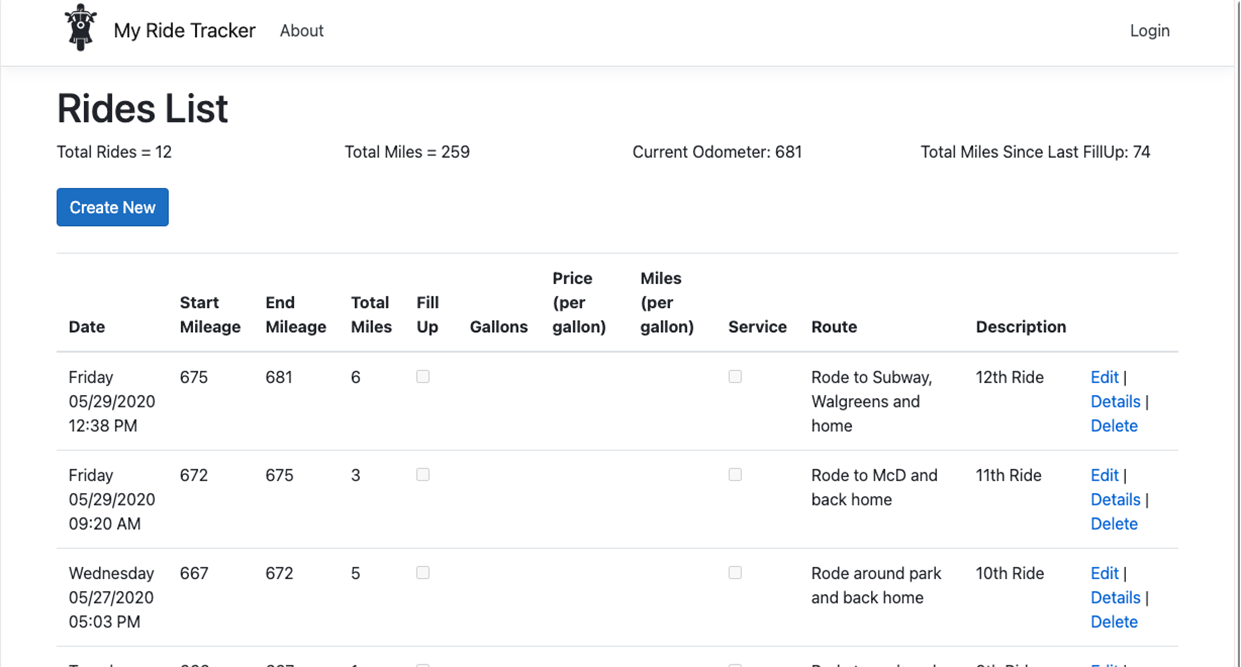Edit the 11th Ride entry
This screenshot has width=1241, height=667.
[x=1104, y=475]
